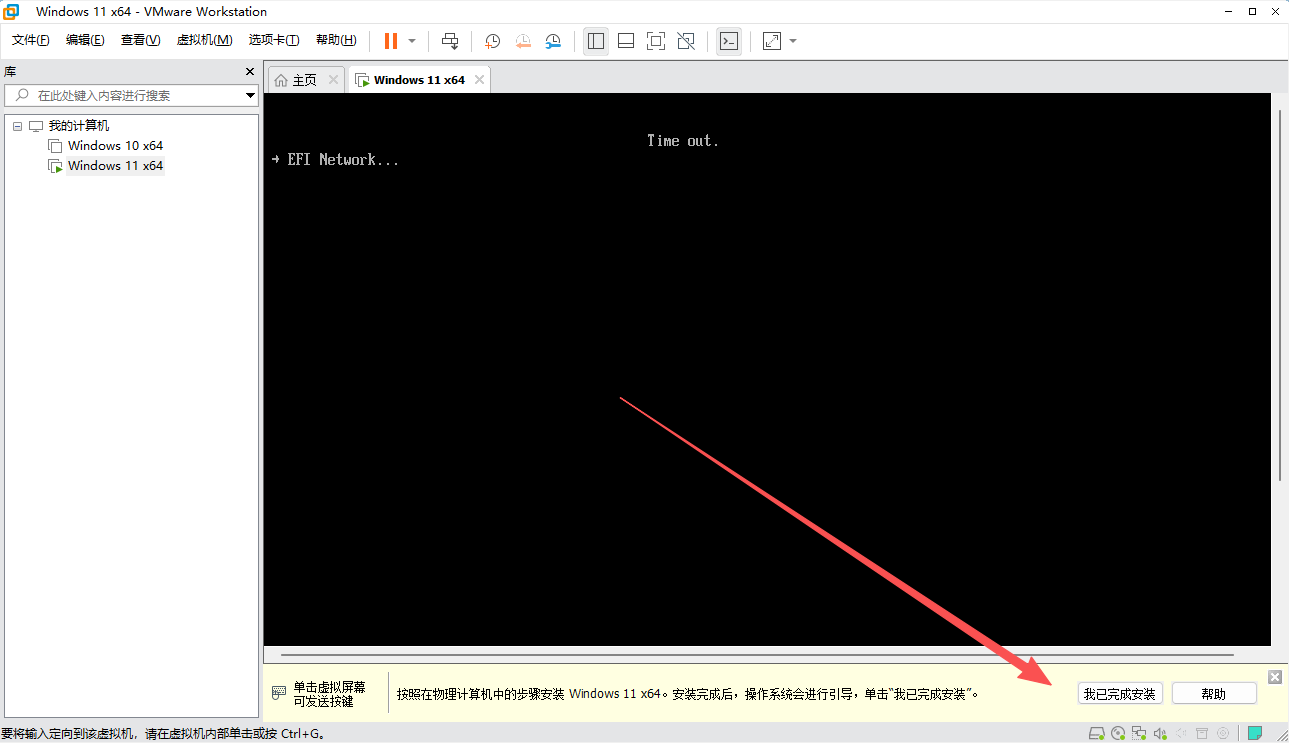Click the 我已完成安装 button
1289x743 pixels.
point(1120,694)
